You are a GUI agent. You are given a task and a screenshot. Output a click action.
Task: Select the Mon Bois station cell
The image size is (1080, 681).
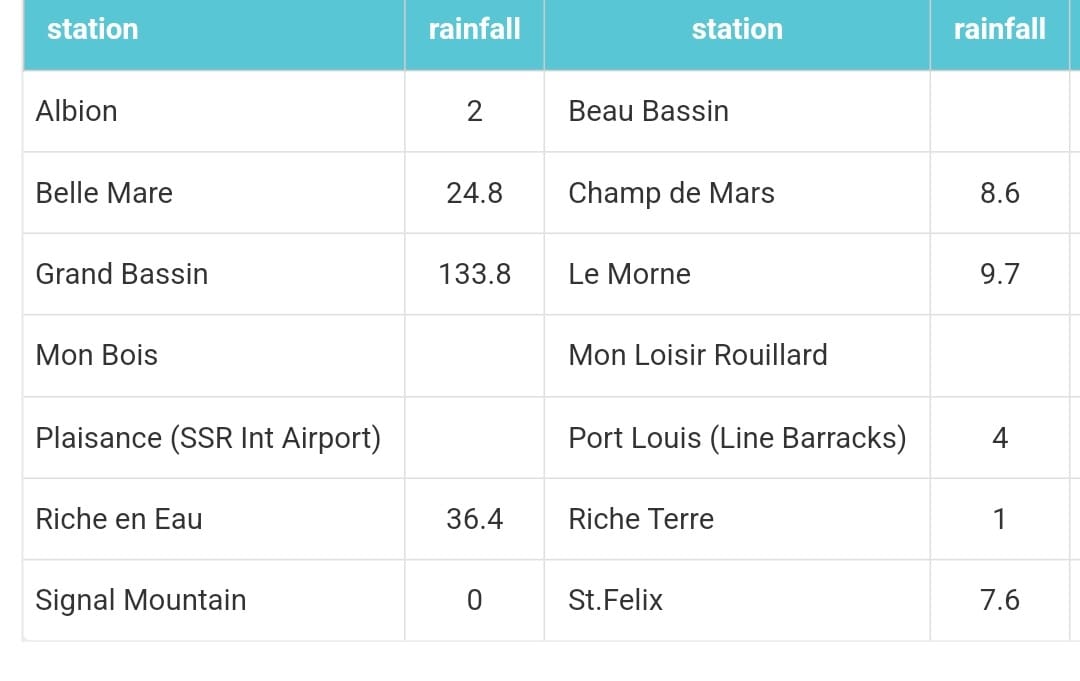click(97, 355)
